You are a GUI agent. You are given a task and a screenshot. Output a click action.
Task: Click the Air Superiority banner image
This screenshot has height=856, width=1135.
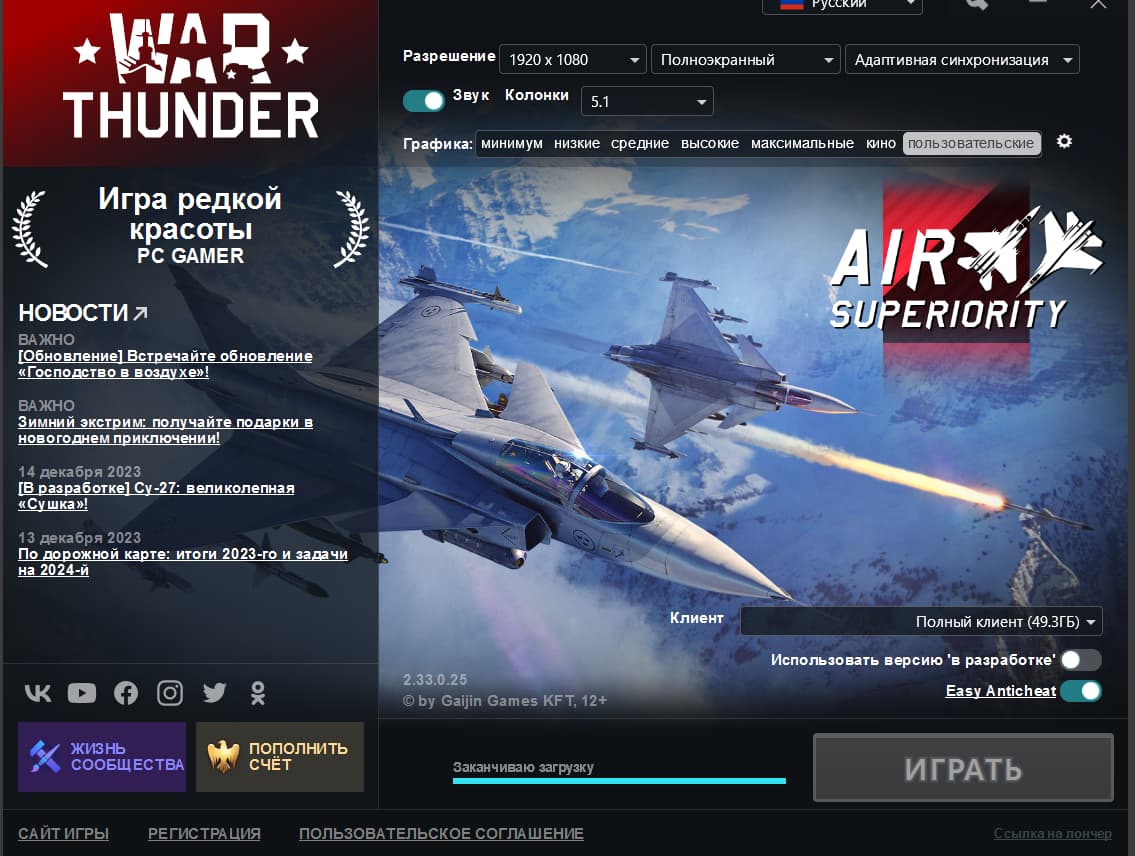(955, 270)
